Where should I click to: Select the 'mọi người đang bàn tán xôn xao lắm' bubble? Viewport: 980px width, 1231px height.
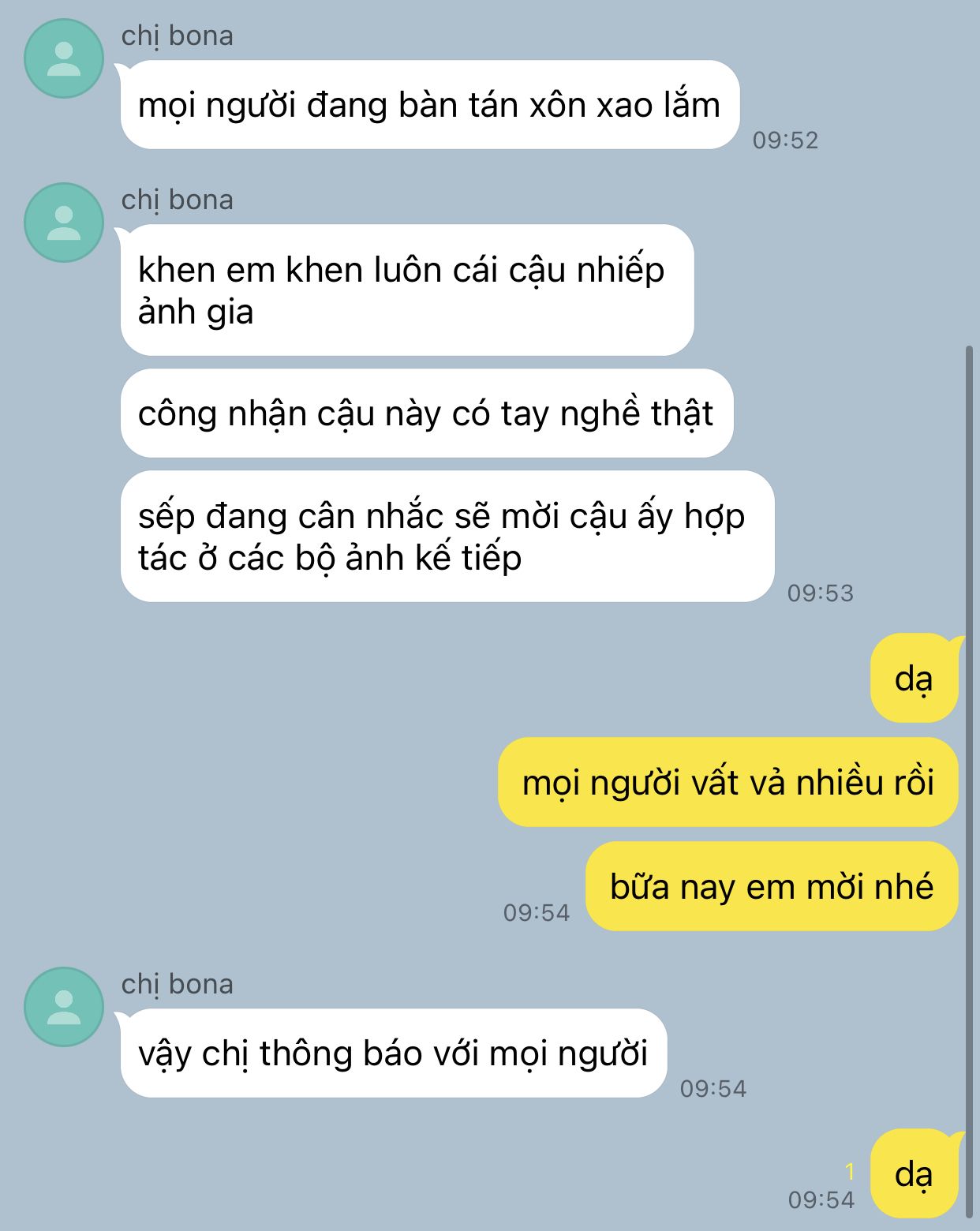(x=429, y=105)
